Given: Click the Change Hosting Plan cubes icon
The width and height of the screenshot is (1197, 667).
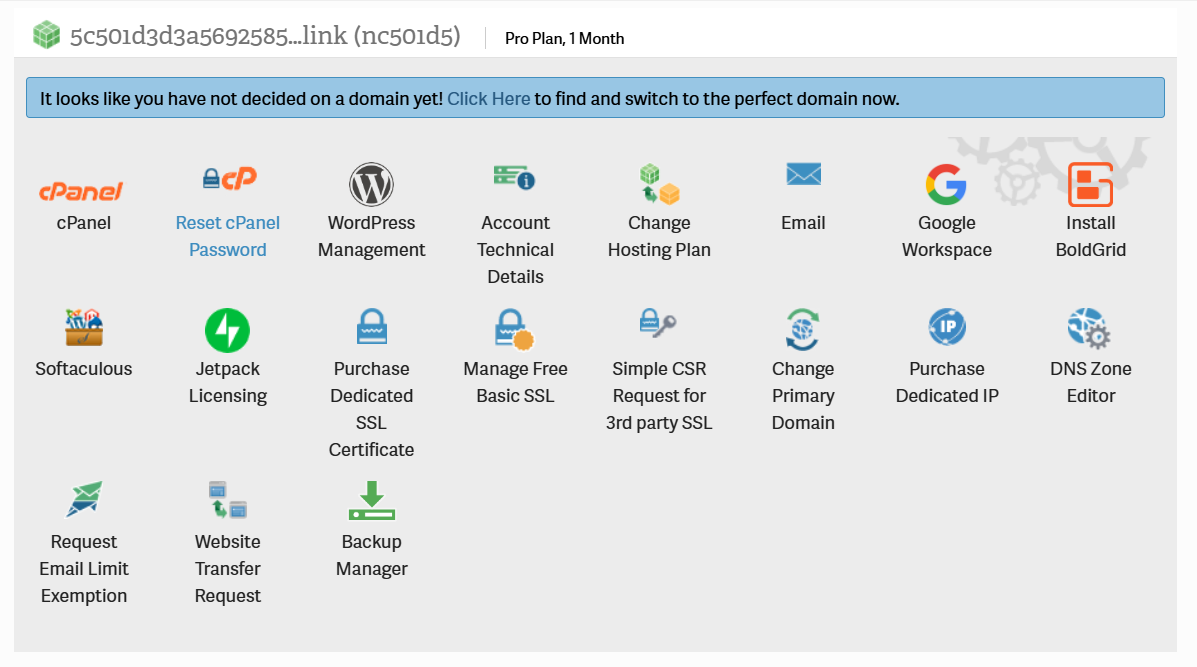Looking at the screenshot, I should click(659, 184).
